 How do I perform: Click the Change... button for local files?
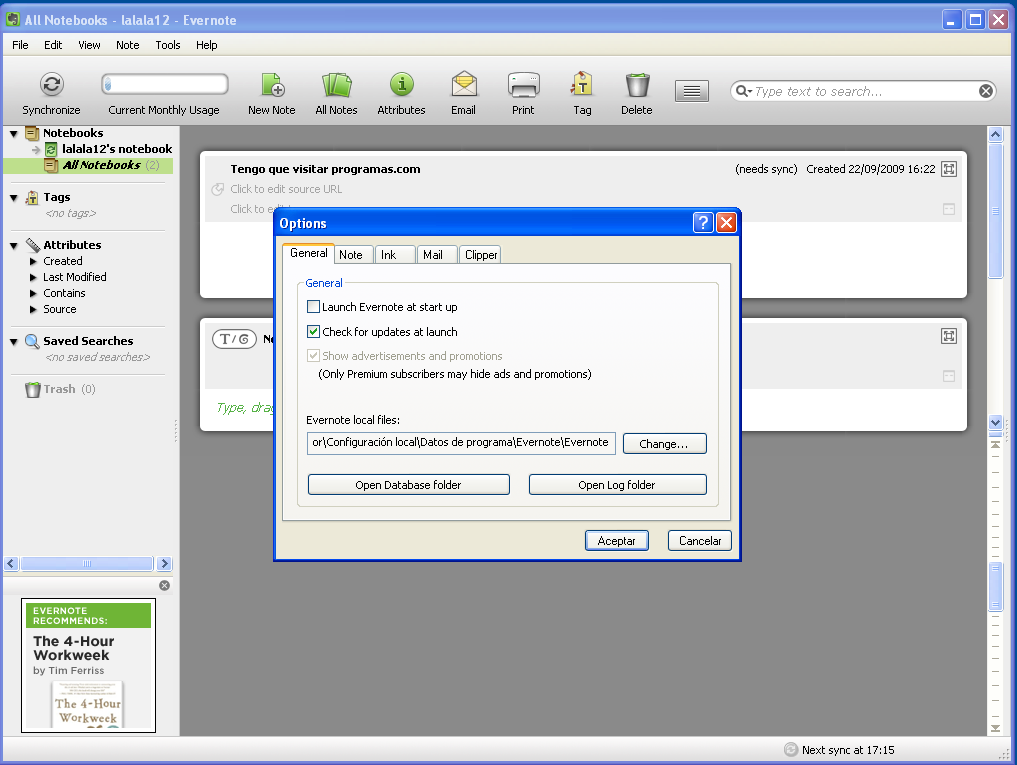point(664,444)
